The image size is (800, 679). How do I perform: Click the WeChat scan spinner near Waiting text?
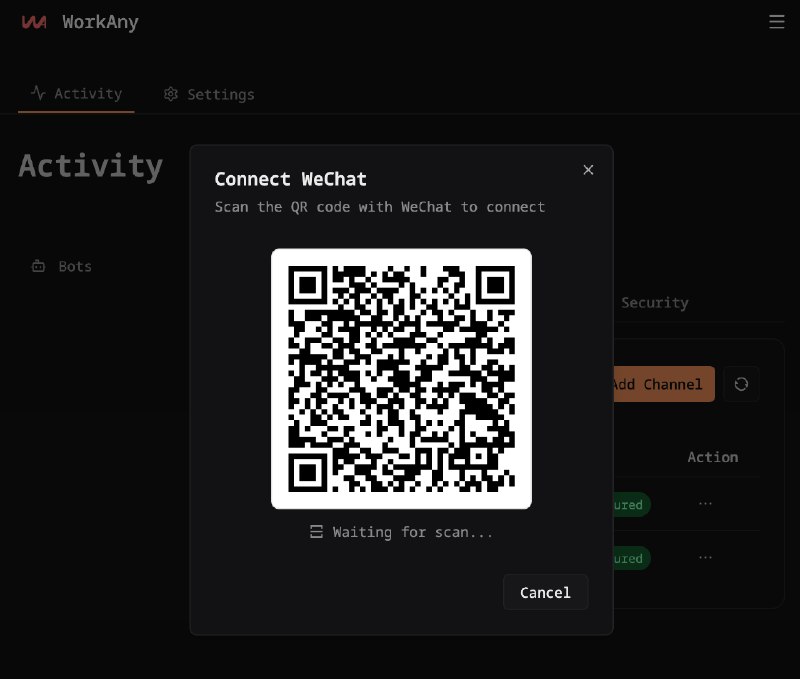click(318, 531)
